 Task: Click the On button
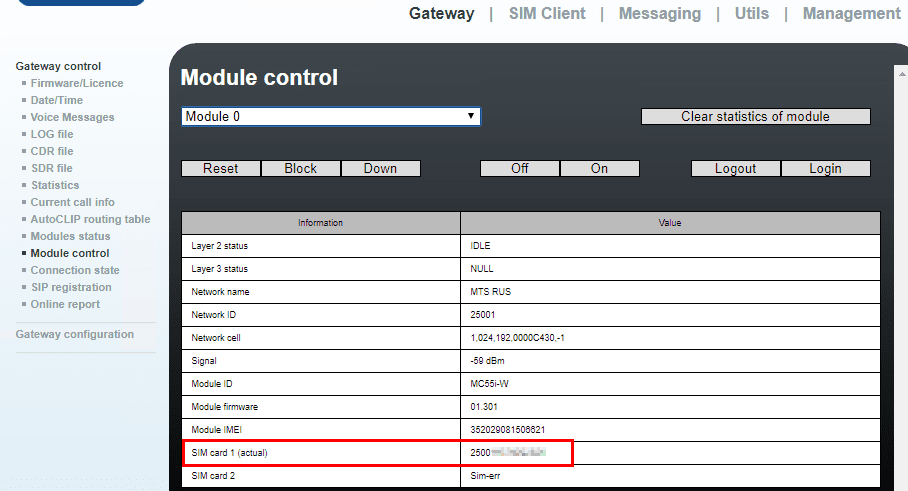[599, 168]
